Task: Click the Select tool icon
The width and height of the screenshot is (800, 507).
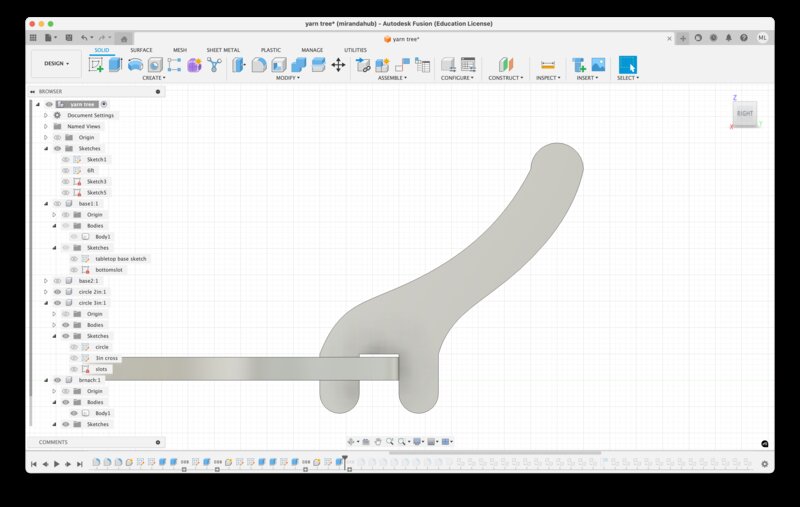Action: 627,64
